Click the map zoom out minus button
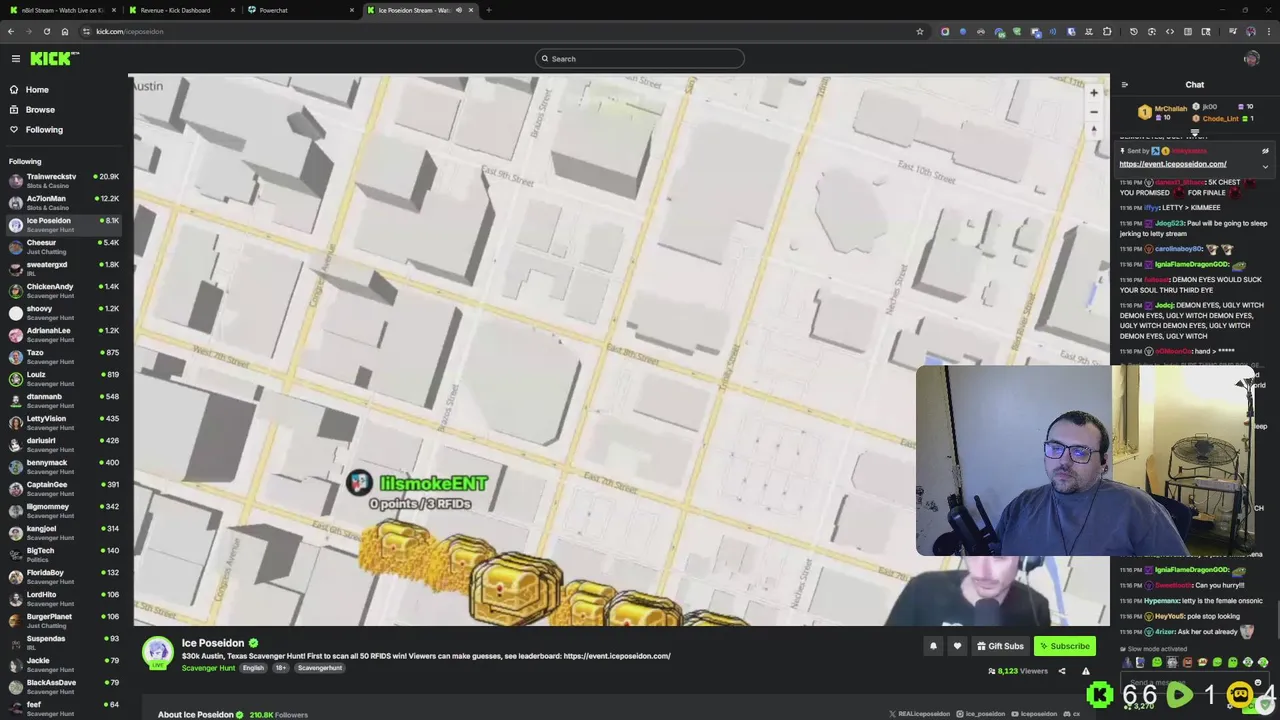 click(x=1094, y=112)
